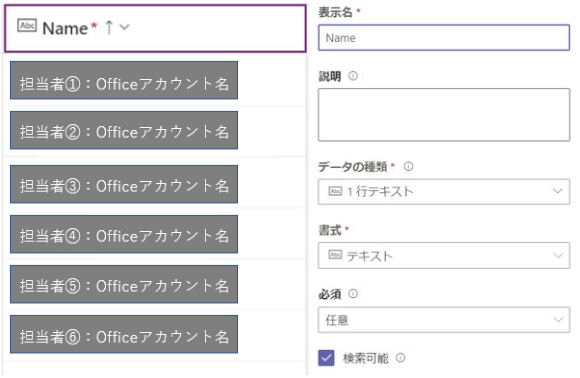This screenshot has height=378, width=580.
Task: Select the 担当者④：Officeアカウント名 row
Action: click(124, 234)
